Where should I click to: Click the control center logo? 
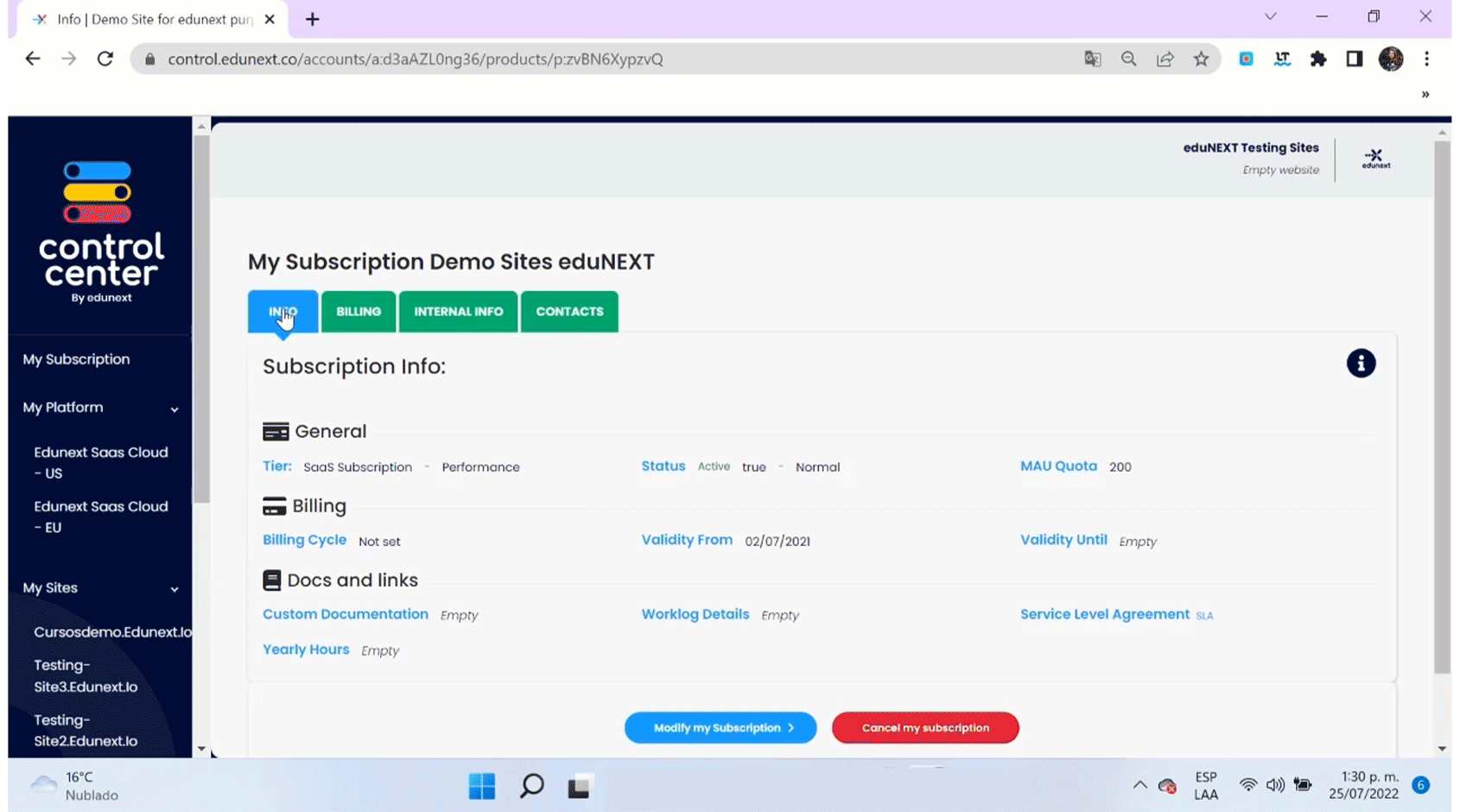click(101, 232)
